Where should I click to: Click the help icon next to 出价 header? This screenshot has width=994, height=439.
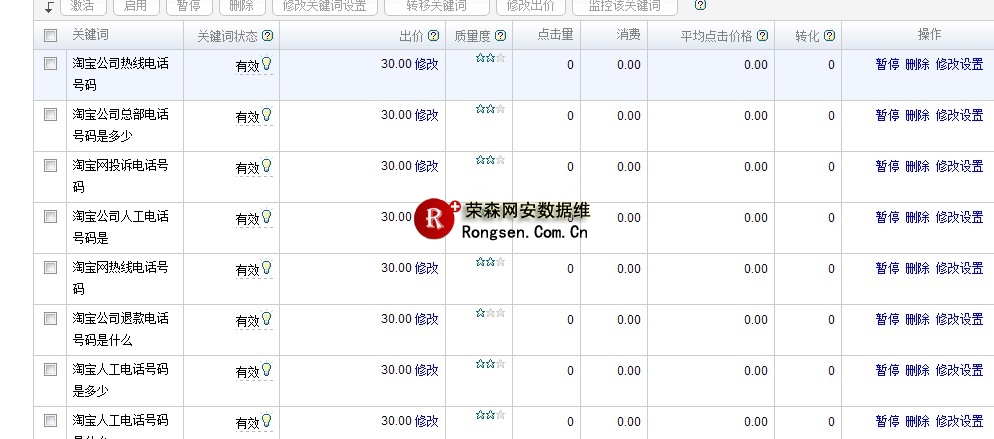tap(433, 36)
